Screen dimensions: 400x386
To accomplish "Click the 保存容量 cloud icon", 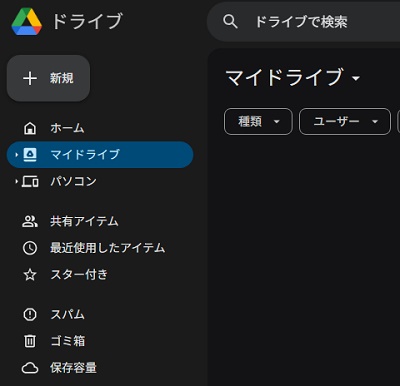I will click(x=30, y=368).
